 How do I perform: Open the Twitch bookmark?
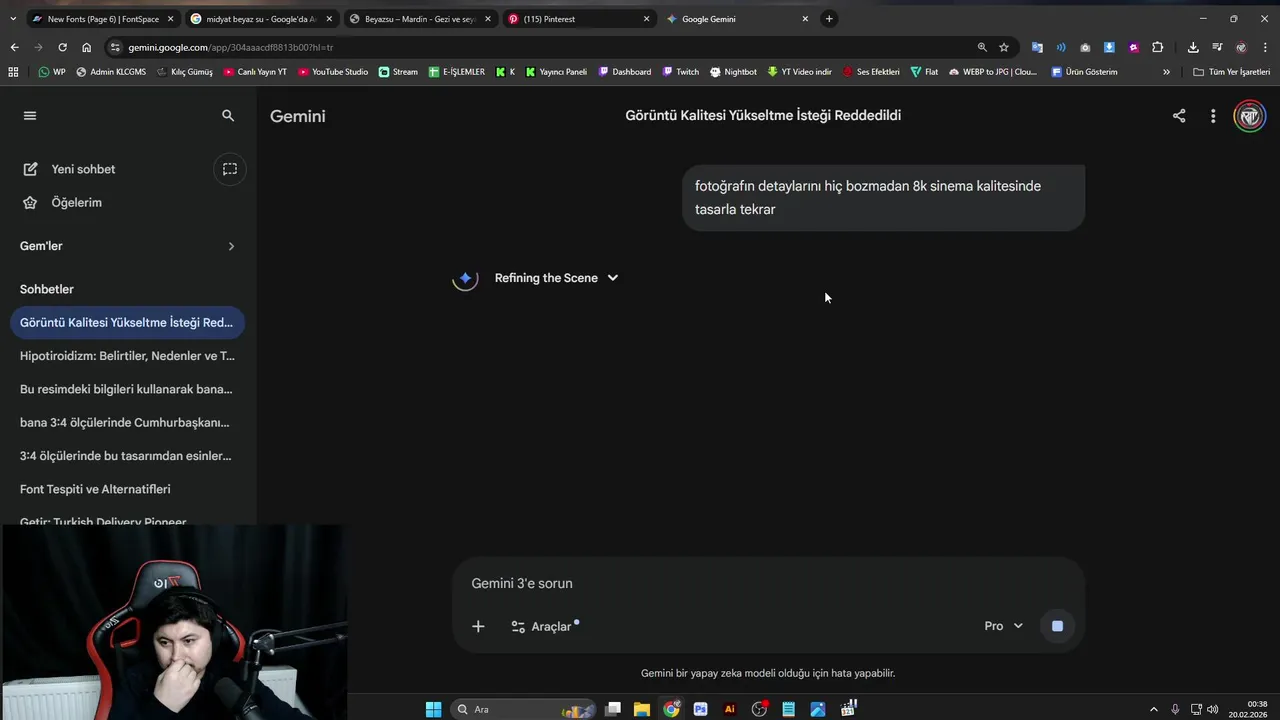coord(680,72)
